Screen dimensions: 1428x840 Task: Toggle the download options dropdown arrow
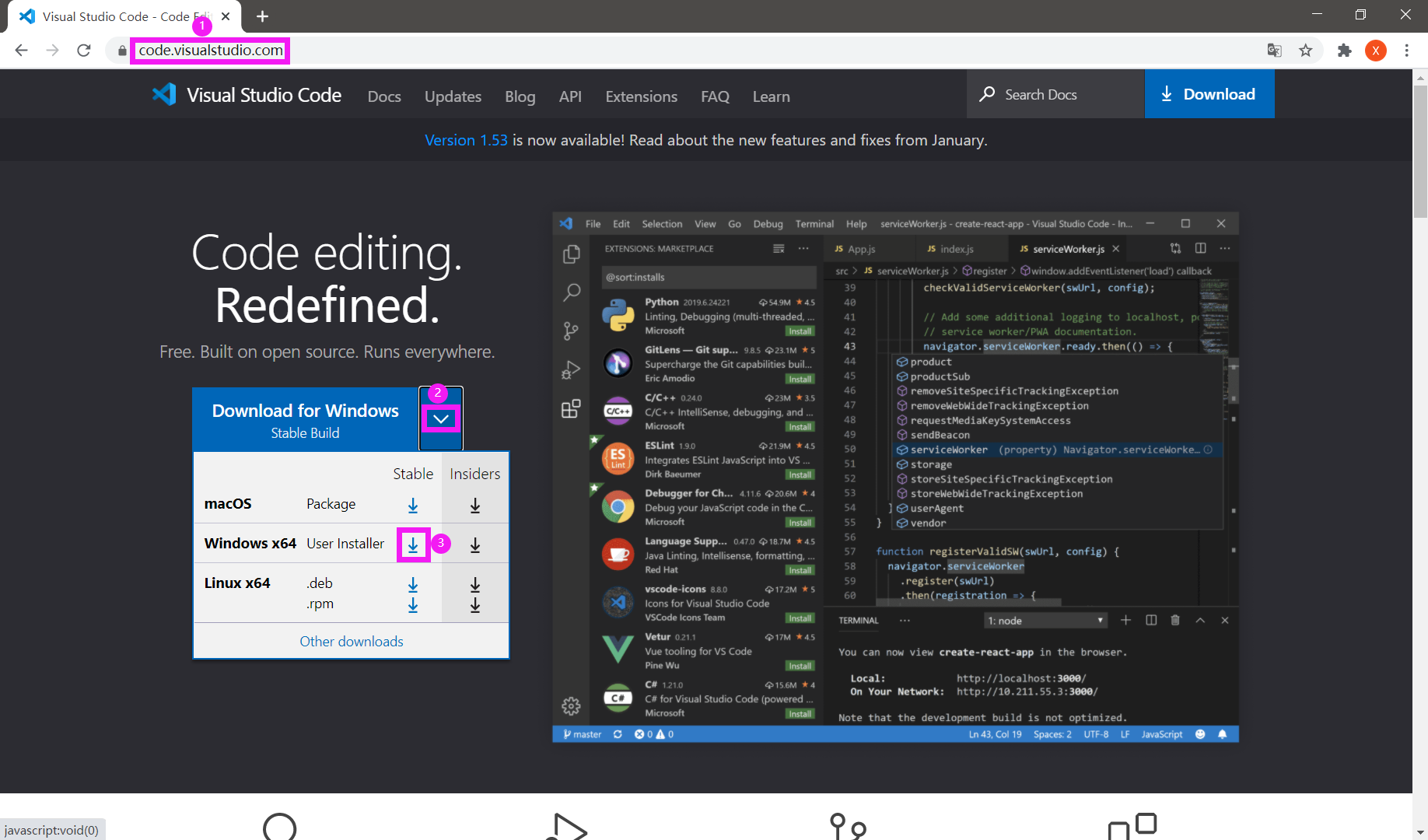441,418
